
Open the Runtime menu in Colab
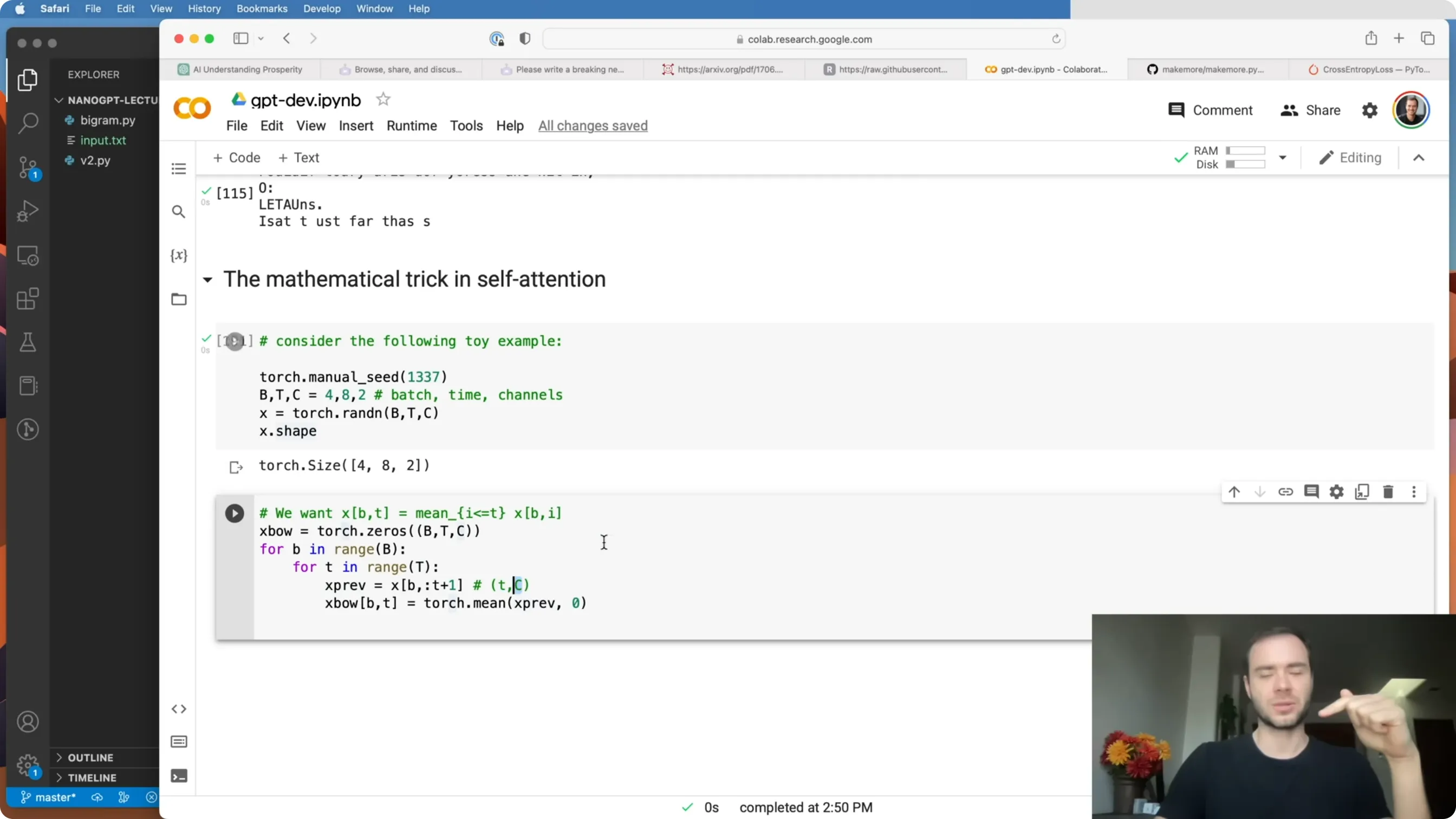(412, 126)
